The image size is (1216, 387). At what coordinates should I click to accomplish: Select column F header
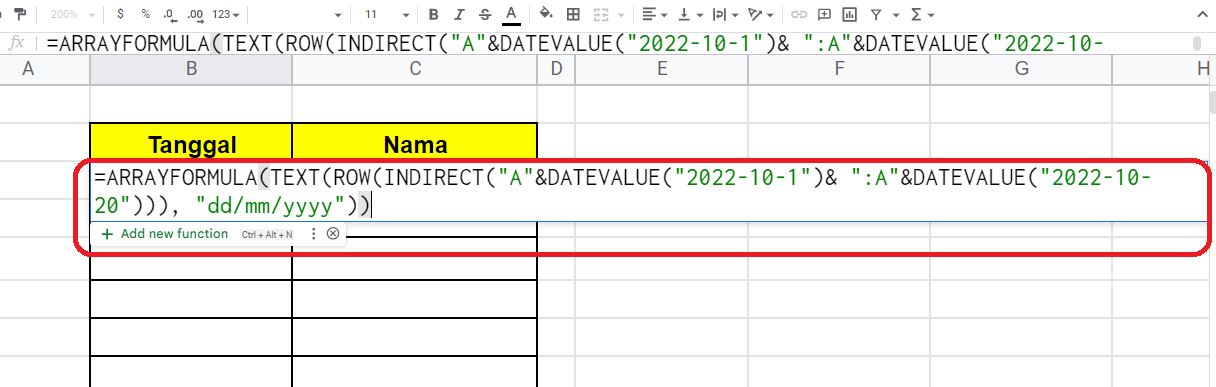pos(840,69)
